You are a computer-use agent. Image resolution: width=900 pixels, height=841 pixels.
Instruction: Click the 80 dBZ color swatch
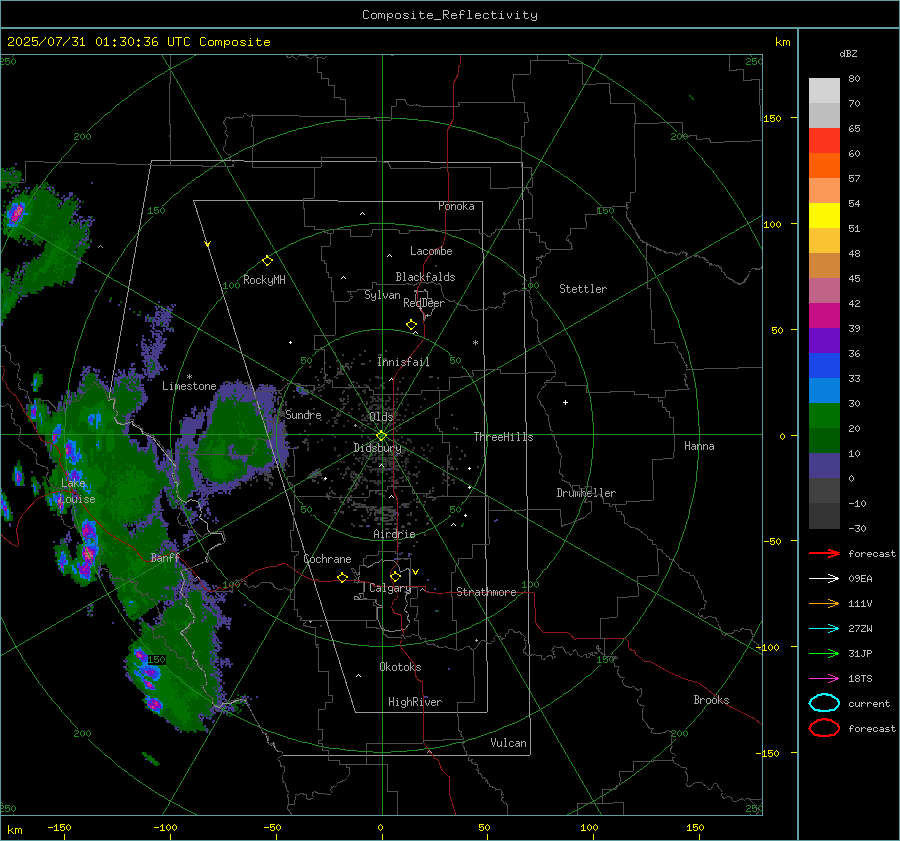tap(824, 90)
